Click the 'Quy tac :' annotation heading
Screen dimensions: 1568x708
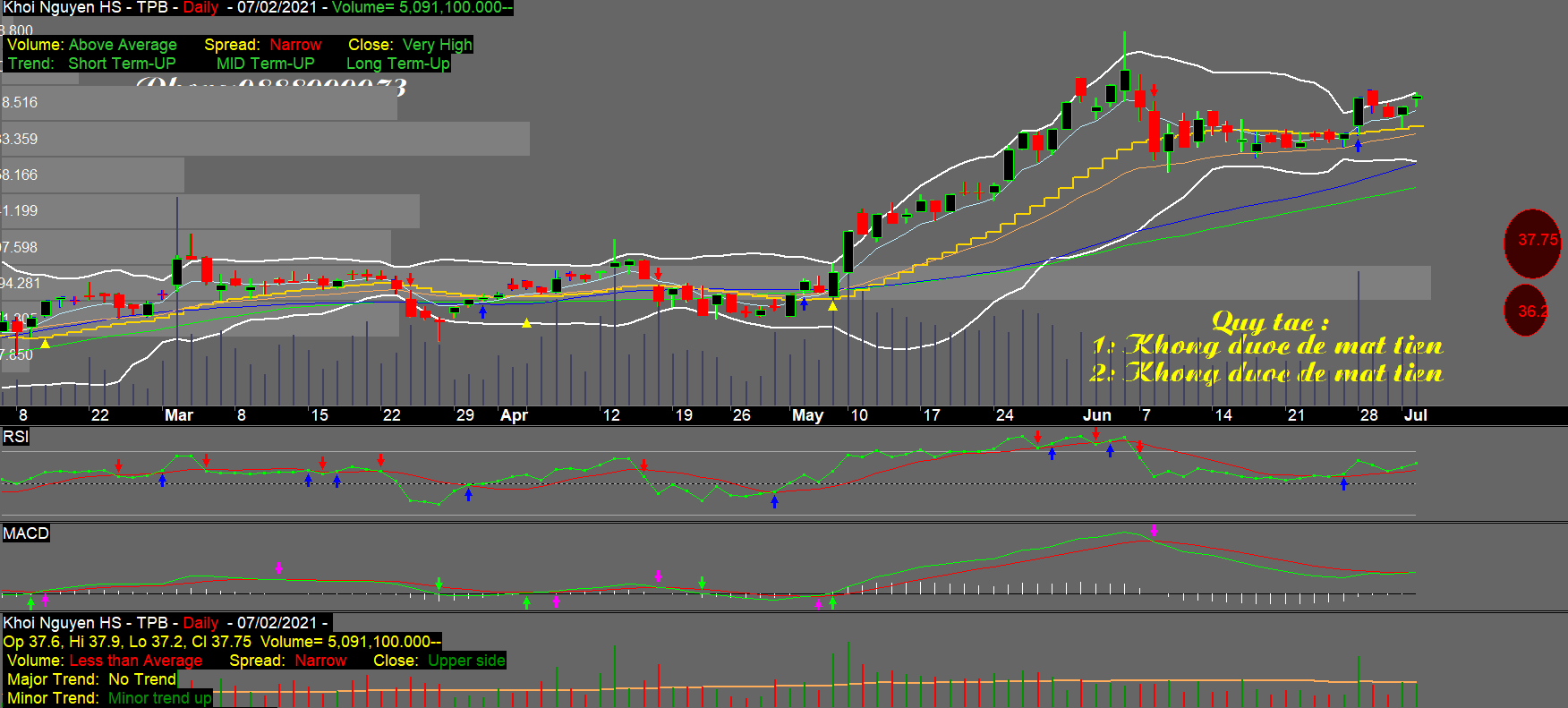pos(1269,321)
